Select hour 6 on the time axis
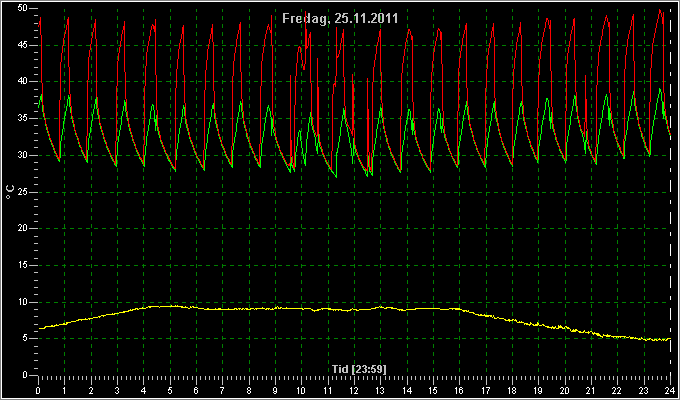Image resolution: width=680 pixels, height=400 pixels. pos(196,391)
